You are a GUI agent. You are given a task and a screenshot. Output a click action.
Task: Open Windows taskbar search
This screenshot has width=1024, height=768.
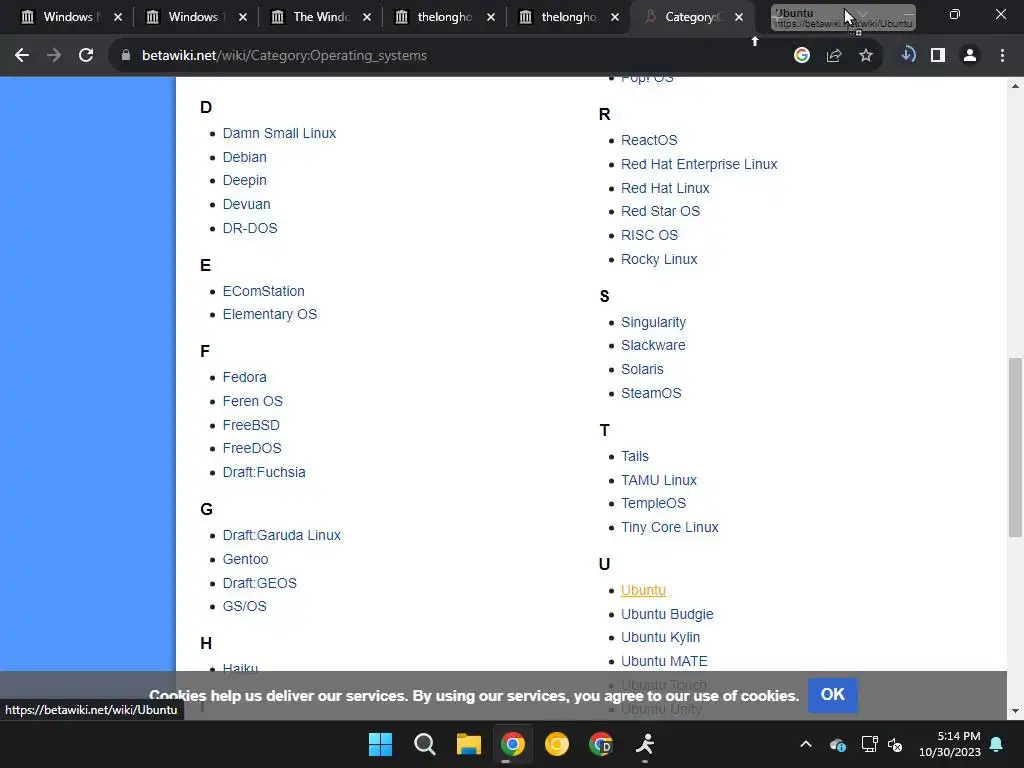(x=424, y=744)
